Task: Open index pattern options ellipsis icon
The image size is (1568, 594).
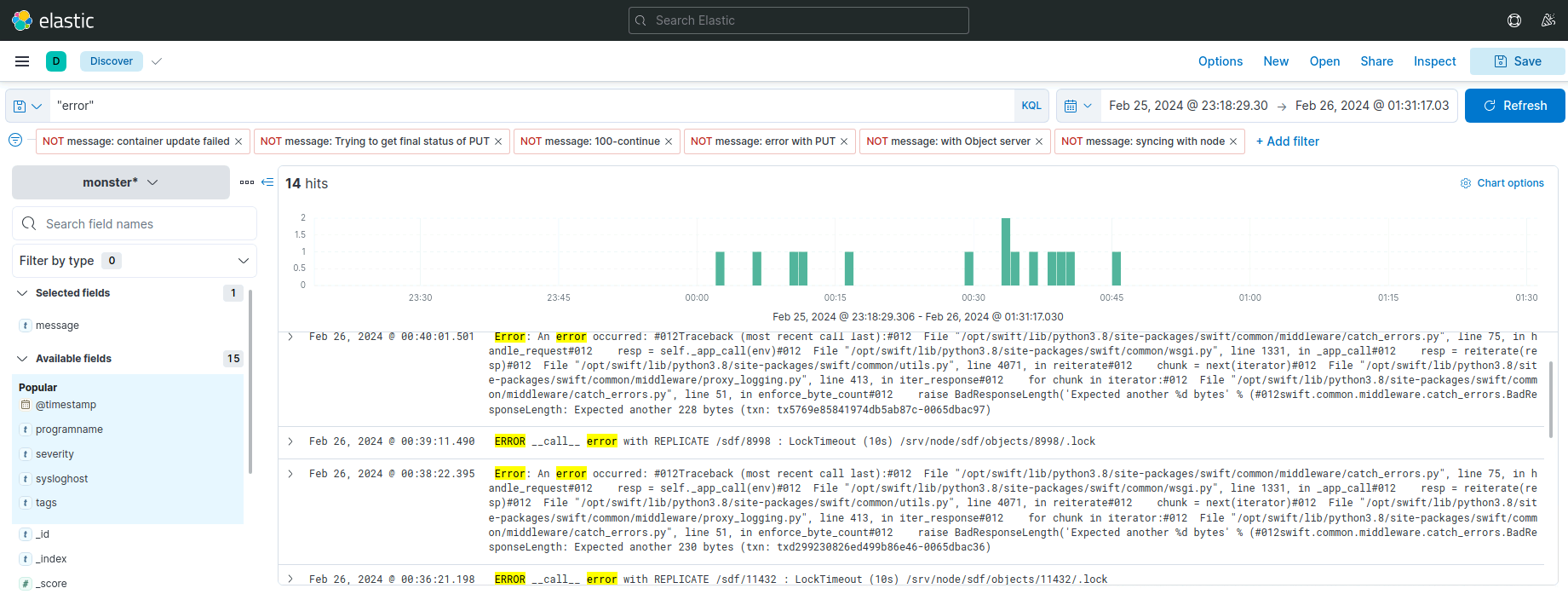Action: (247, 182)
